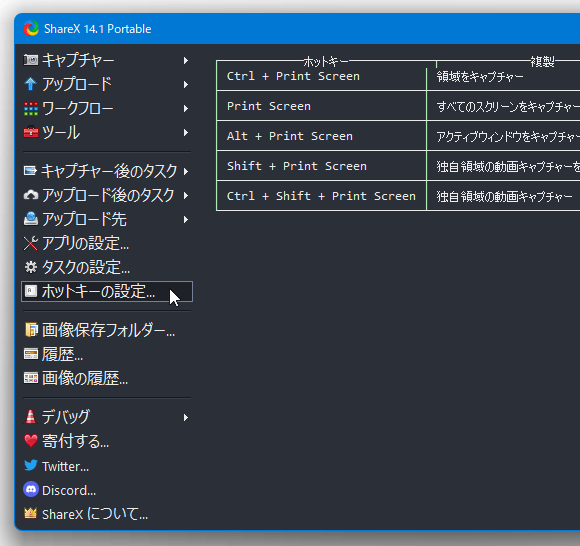
Task: Click the アップロード後のタスク menu label
Action: (108, 195)
